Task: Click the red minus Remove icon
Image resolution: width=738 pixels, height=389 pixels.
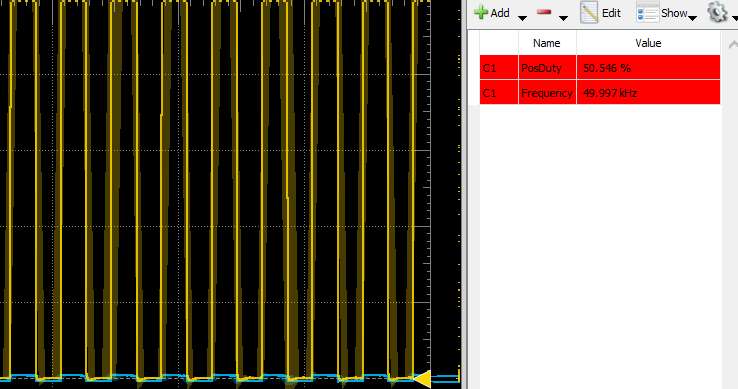Action: (544, 12)
